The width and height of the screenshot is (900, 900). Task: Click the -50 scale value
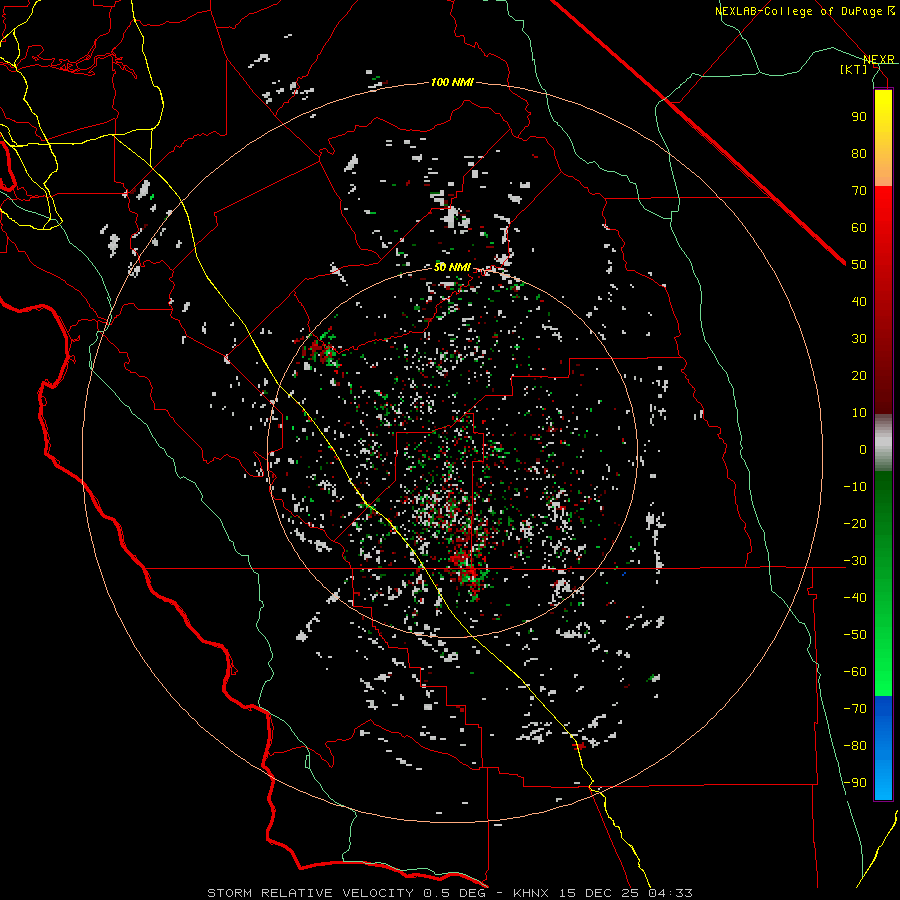855,635
